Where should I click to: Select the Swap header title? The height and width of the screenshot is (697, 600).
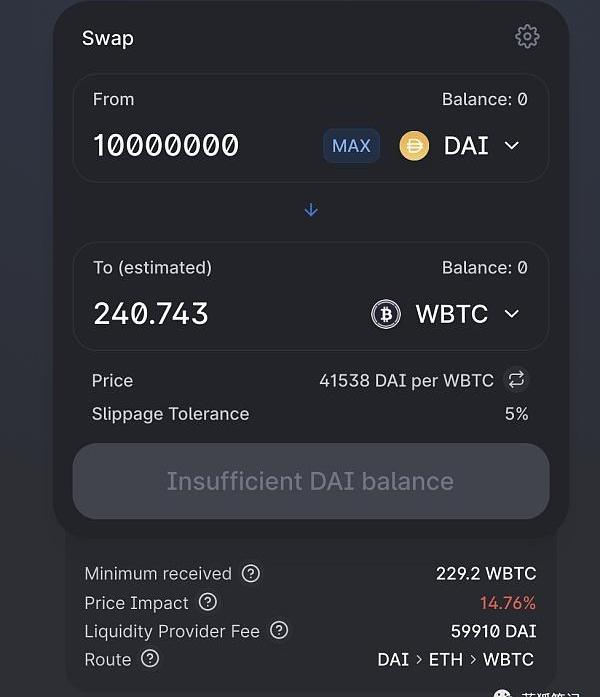pos(107,38)
